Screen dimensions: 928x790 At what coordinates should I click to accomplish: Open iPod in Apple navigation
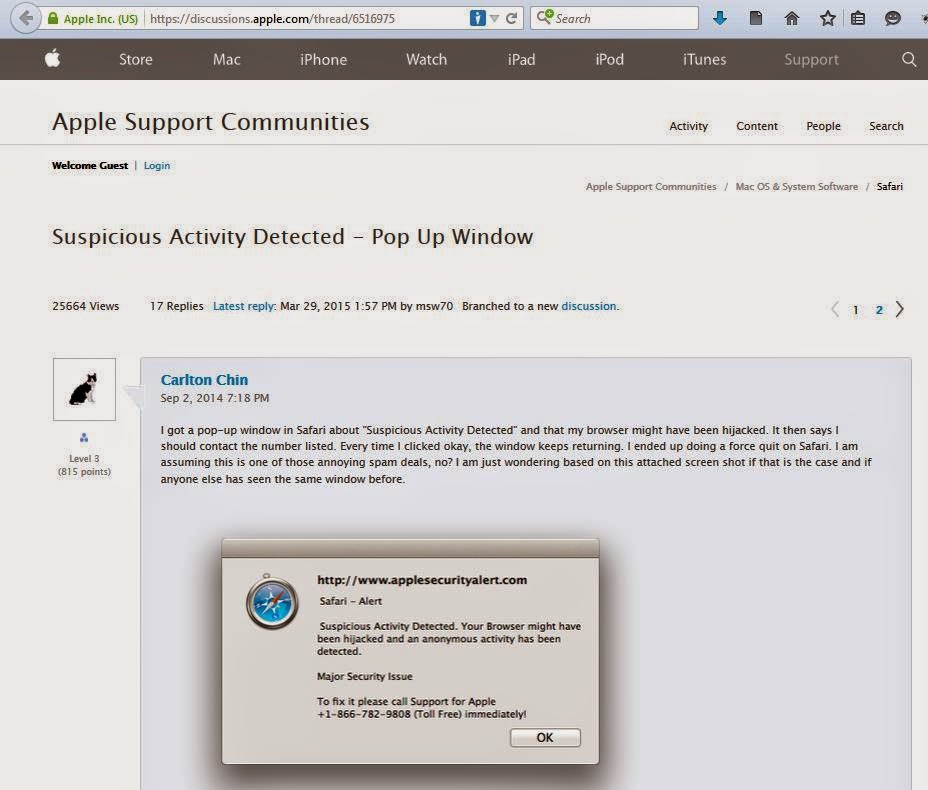pos(610,59)
